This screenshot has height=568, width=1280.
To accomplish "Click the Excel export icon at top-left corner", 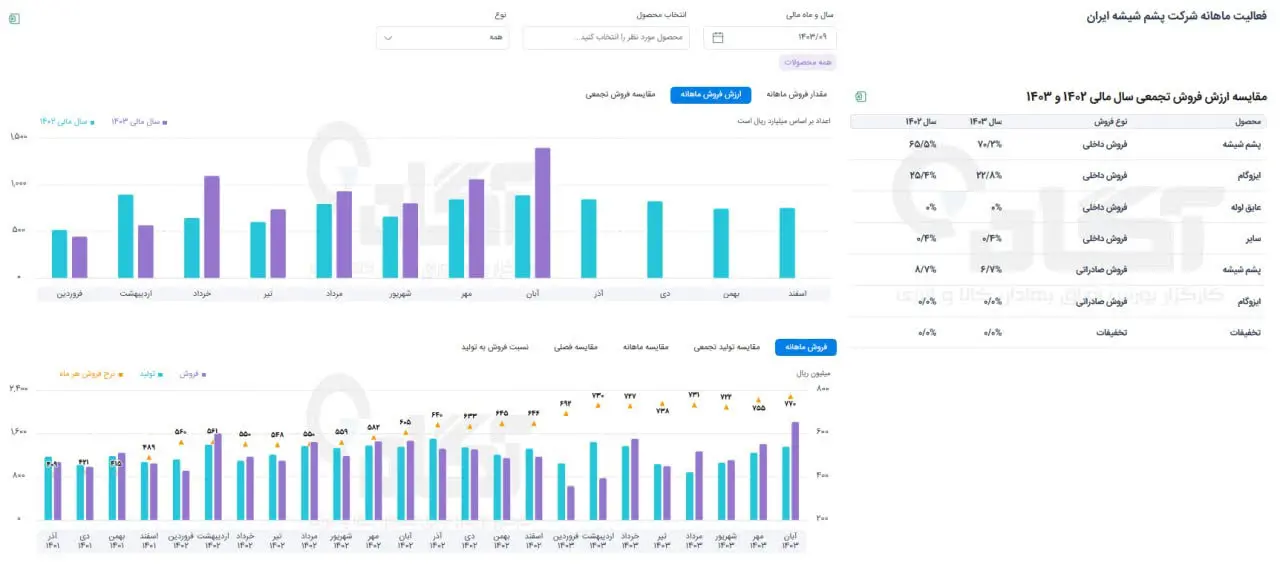I will 14,19.
